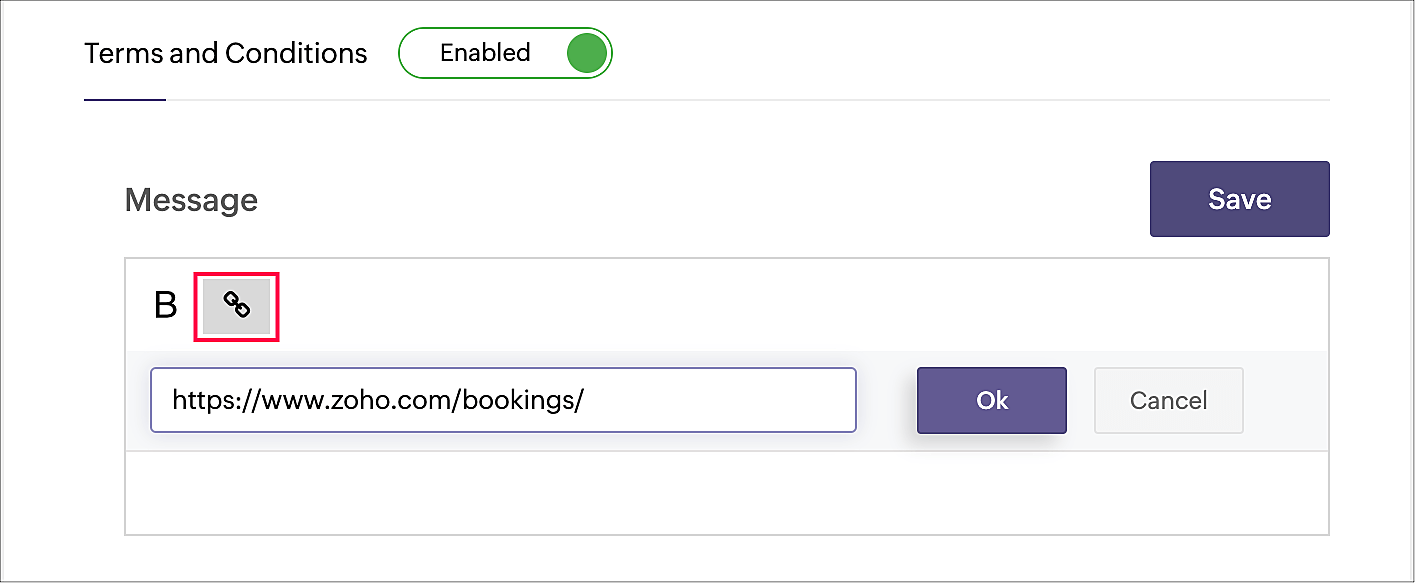Click the grey link bar right of Cancel
This screenshot has width=1415, height=583.
tap(1285, 401)
